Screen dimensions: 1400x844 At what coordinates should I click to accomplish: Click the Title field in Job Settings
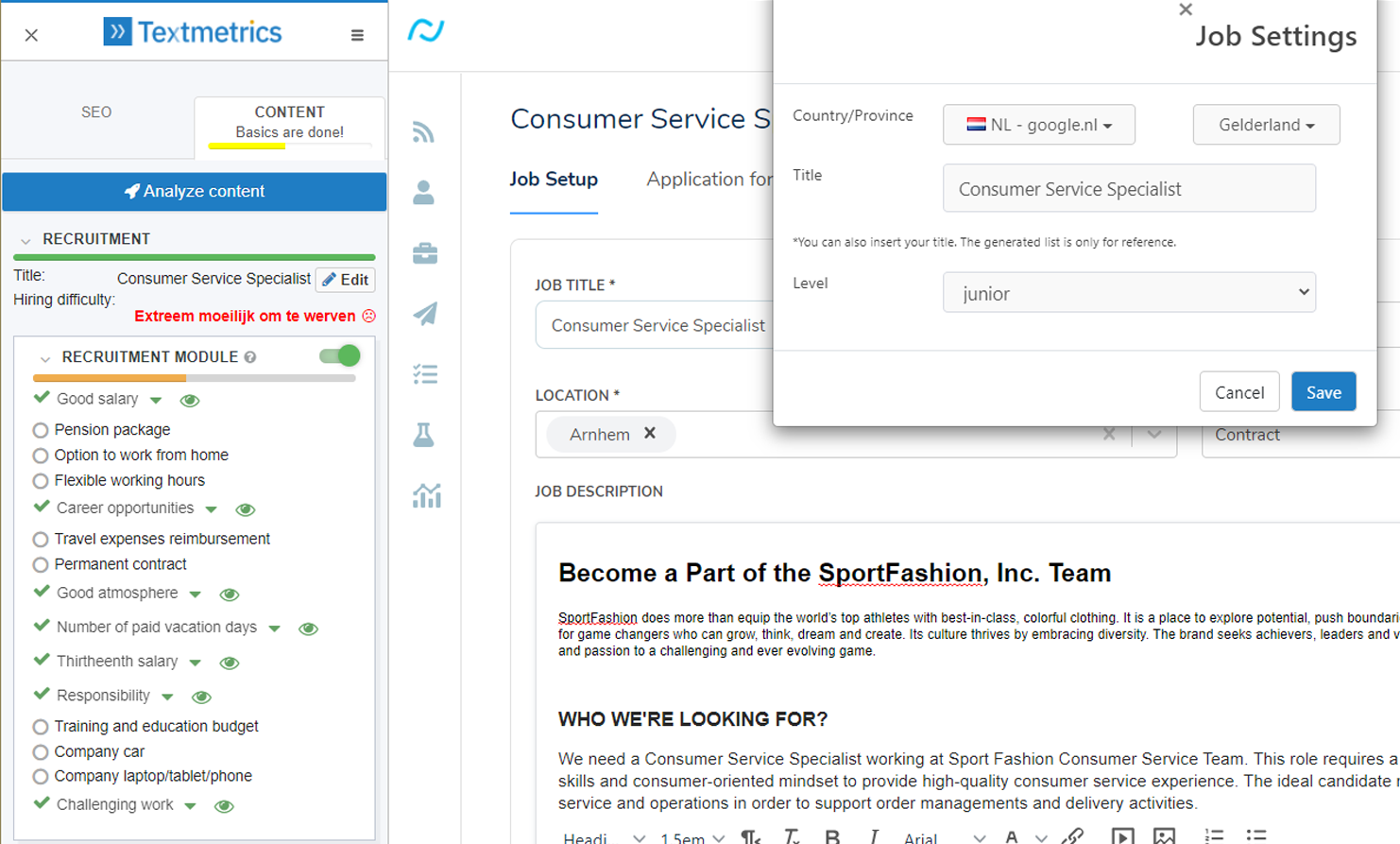click(x=1129, y=188)
